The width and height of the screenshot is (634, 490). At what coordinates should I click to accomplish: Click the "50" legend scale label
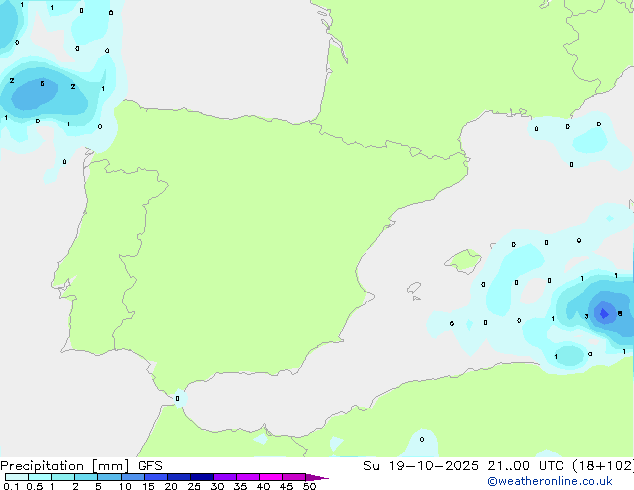point(309,486)
